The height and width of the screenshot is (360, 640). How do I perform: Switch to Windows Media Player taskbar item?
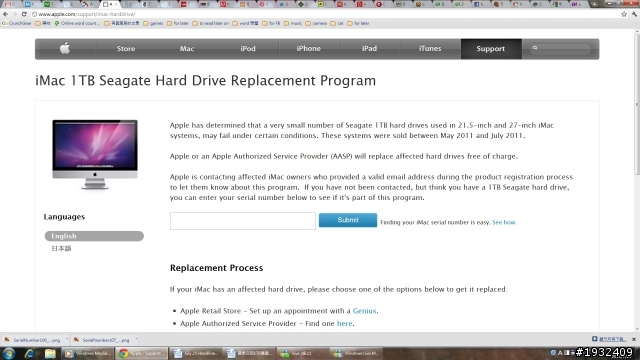87,353
